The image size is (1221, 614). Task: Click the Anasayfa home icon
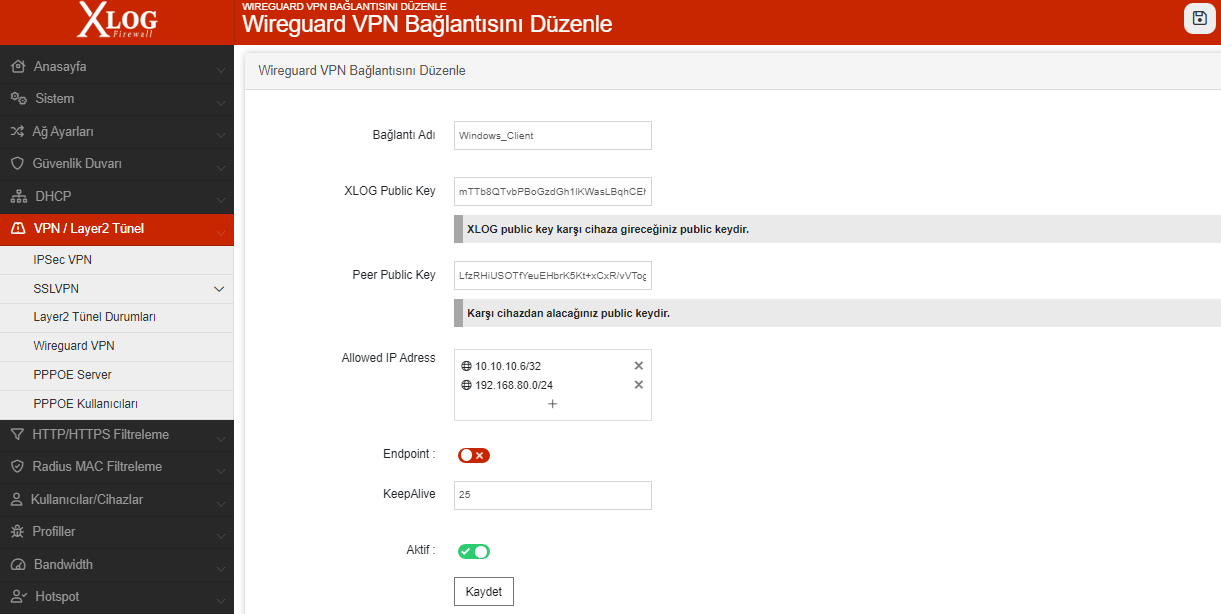tap(17, 67)
